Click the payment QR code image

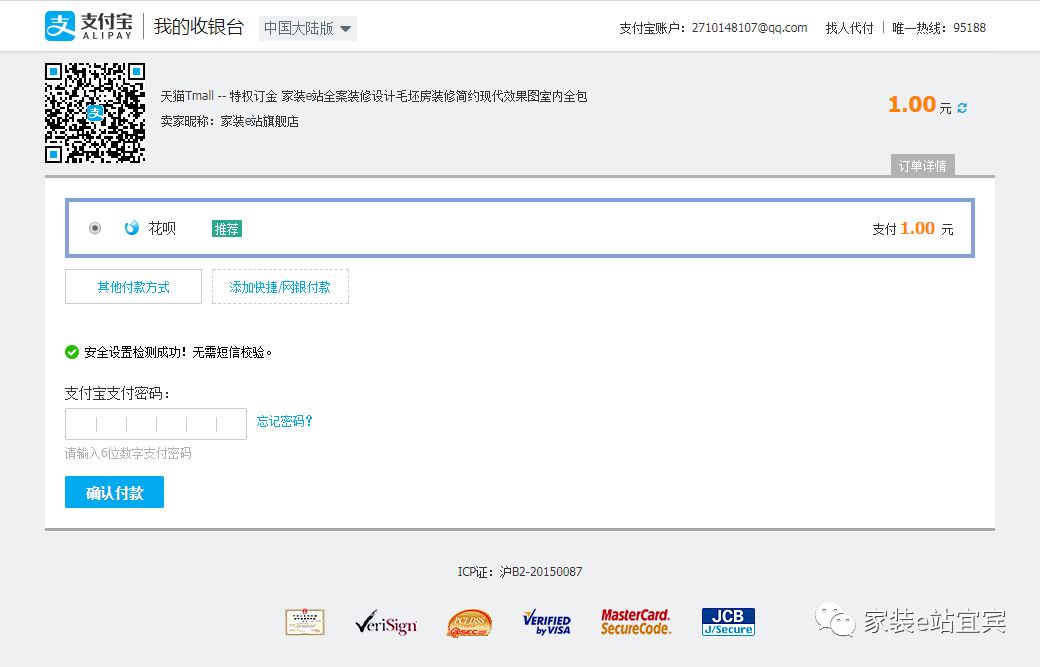click(x=95, y=113)
